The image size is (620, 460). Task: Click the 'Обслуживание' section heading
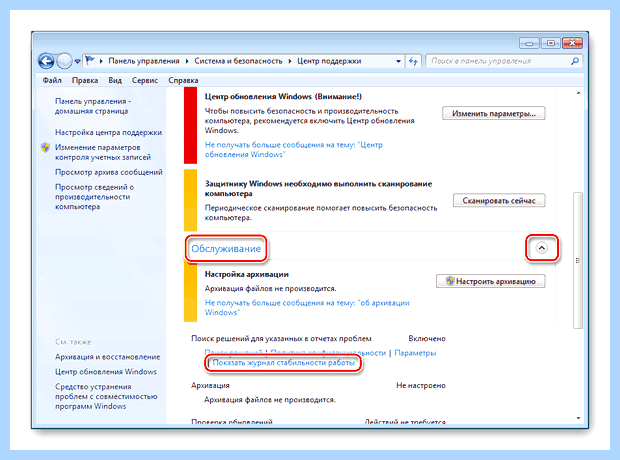click(226, 249)
